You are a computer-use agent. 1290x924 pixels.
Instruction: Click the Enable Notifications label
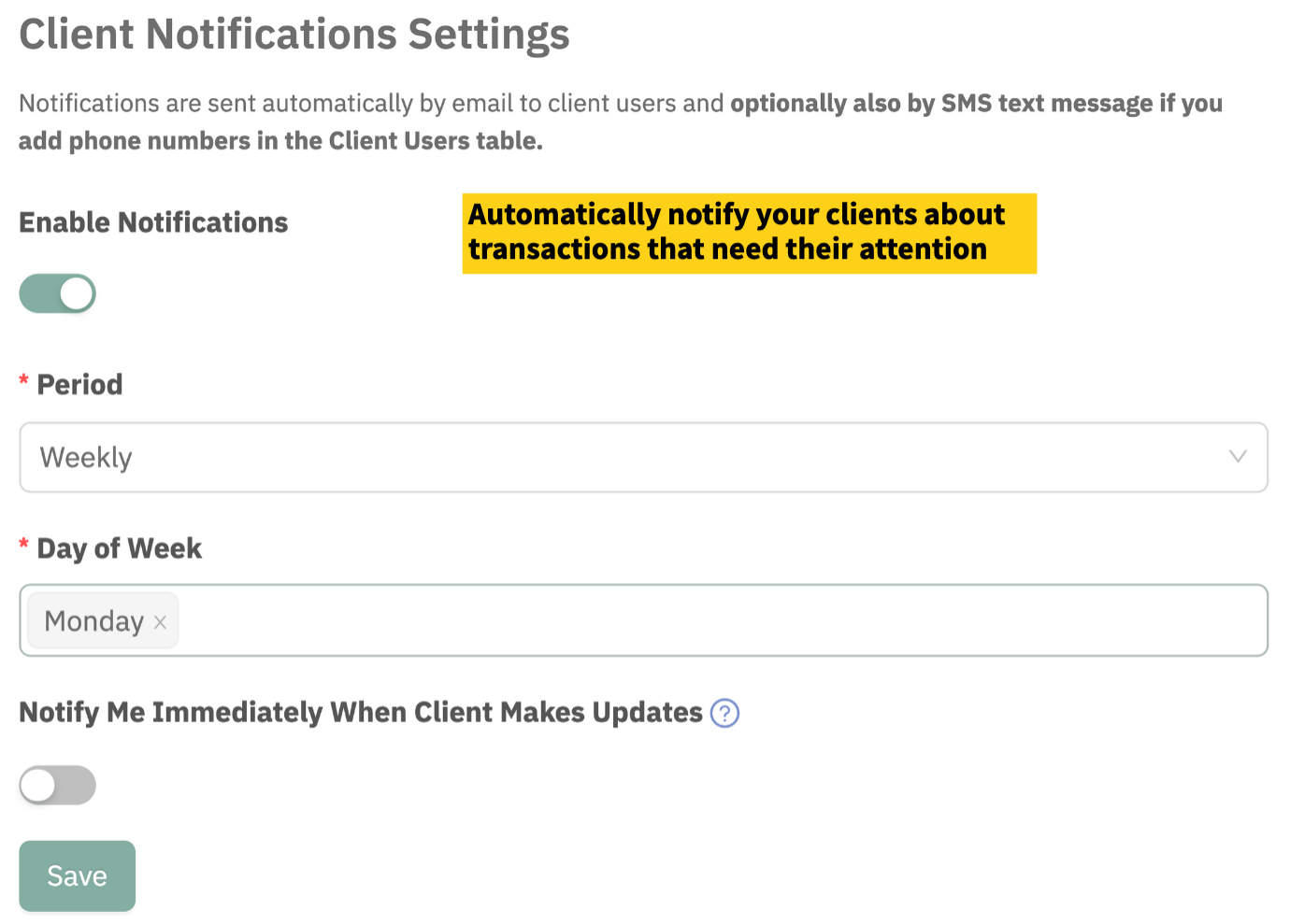tap(153, 222)
